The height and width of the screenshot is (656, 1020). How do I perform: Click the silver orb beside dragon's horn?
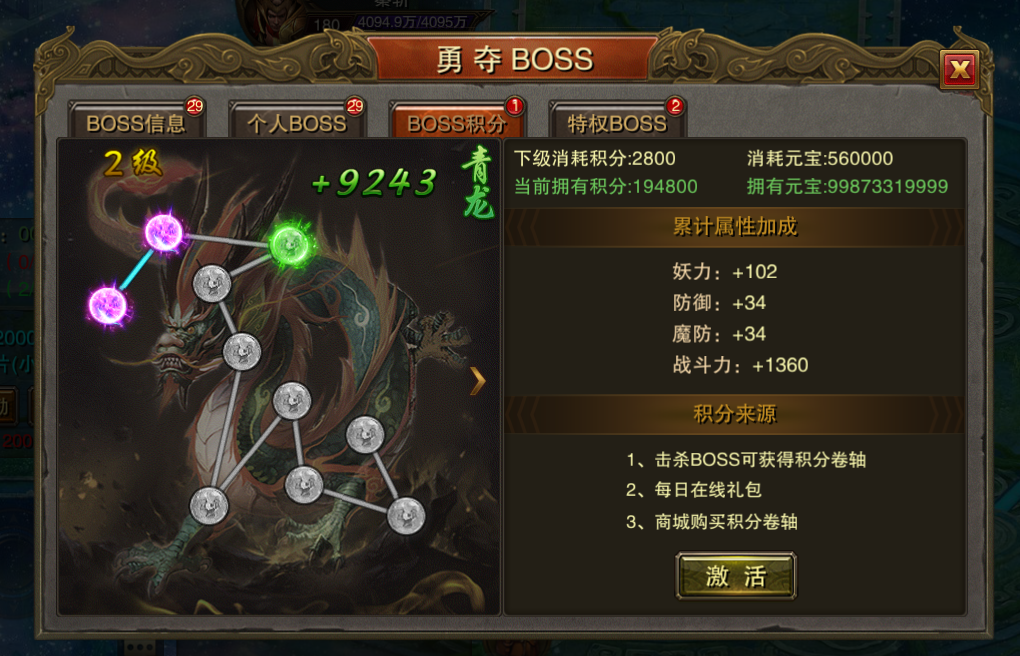click(x=212, y=283)
